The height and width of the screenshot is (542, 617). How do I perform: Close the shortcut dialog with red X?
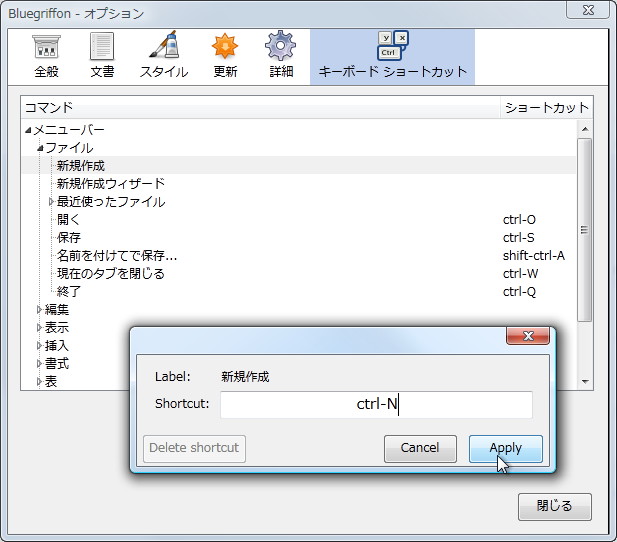pyautogui.click(x=528, y=336)
